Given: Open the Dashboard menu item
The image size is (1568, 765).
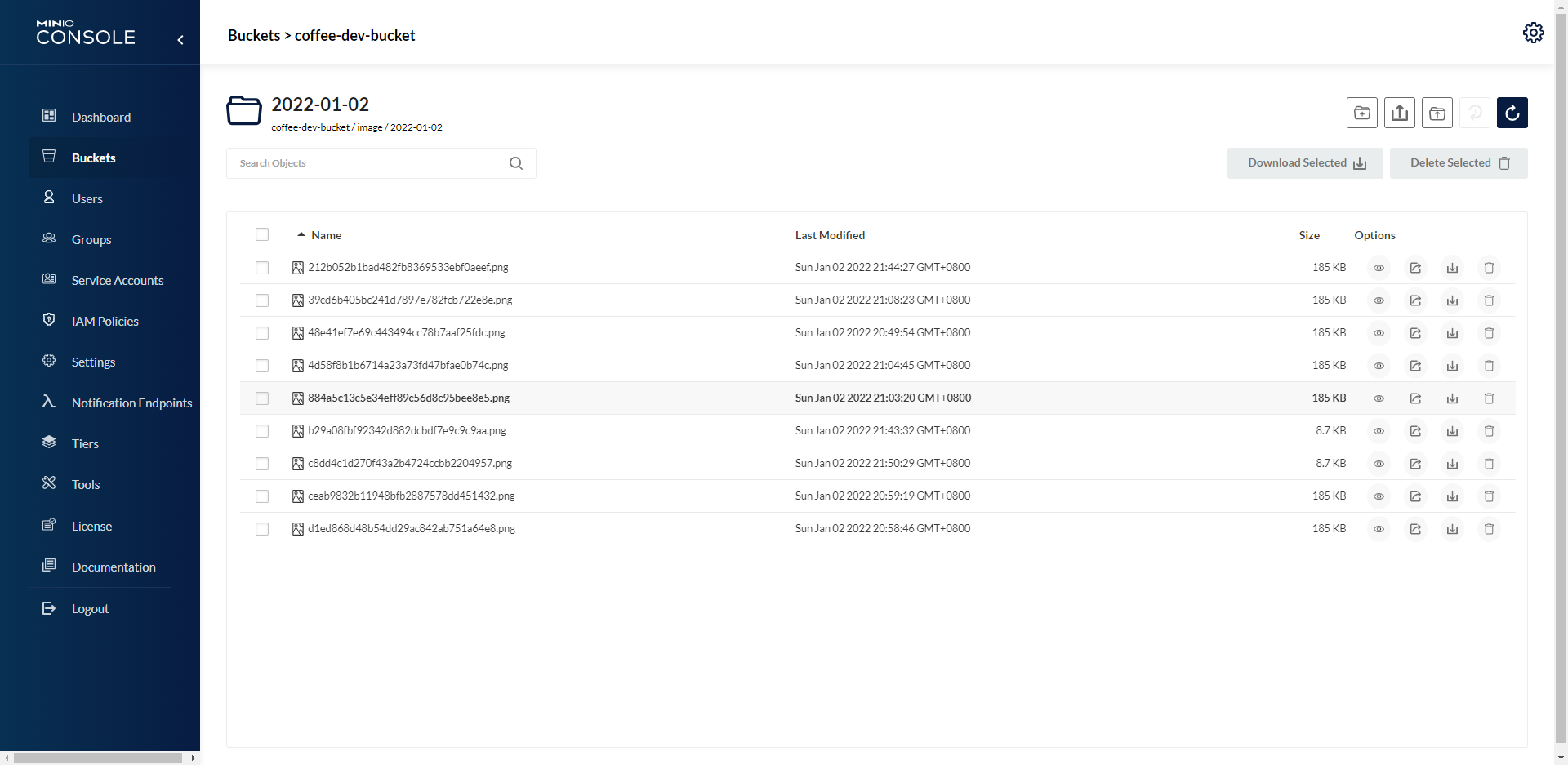Looking at the screenshot, I should (100, 117).
